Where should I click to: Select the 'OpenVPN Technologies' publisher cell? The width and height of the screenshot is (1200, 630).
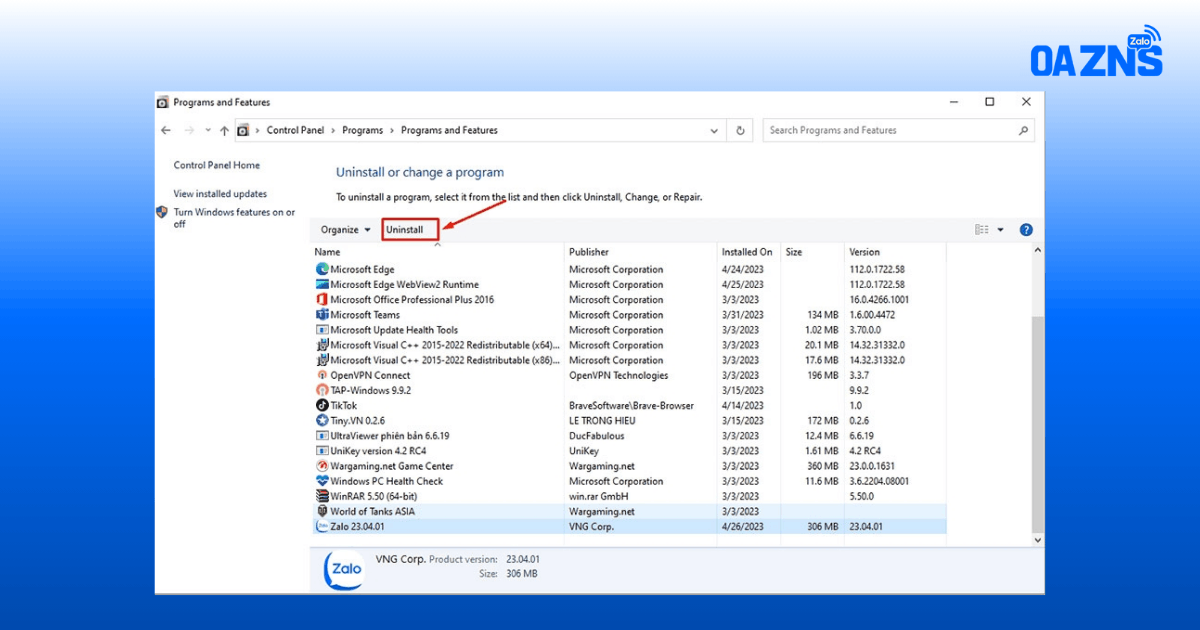[618, 375]
